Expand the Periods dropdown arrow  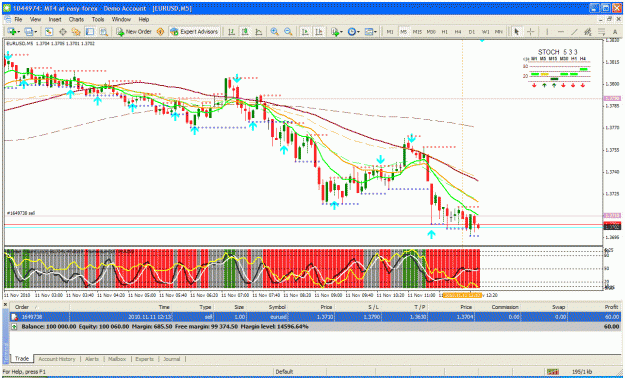tap(358, 32)
